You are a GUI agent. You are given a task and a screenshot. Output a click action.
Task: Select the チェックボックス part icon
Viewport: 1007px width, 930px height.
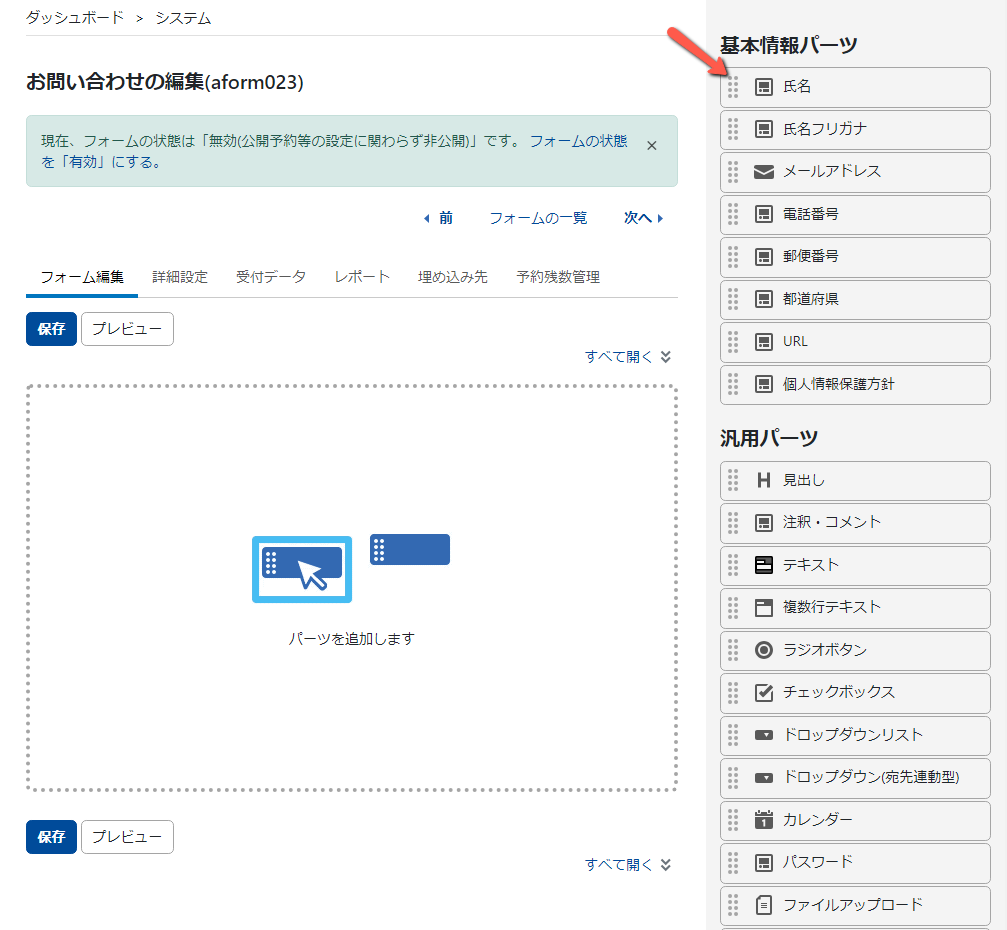coord(762,692)
